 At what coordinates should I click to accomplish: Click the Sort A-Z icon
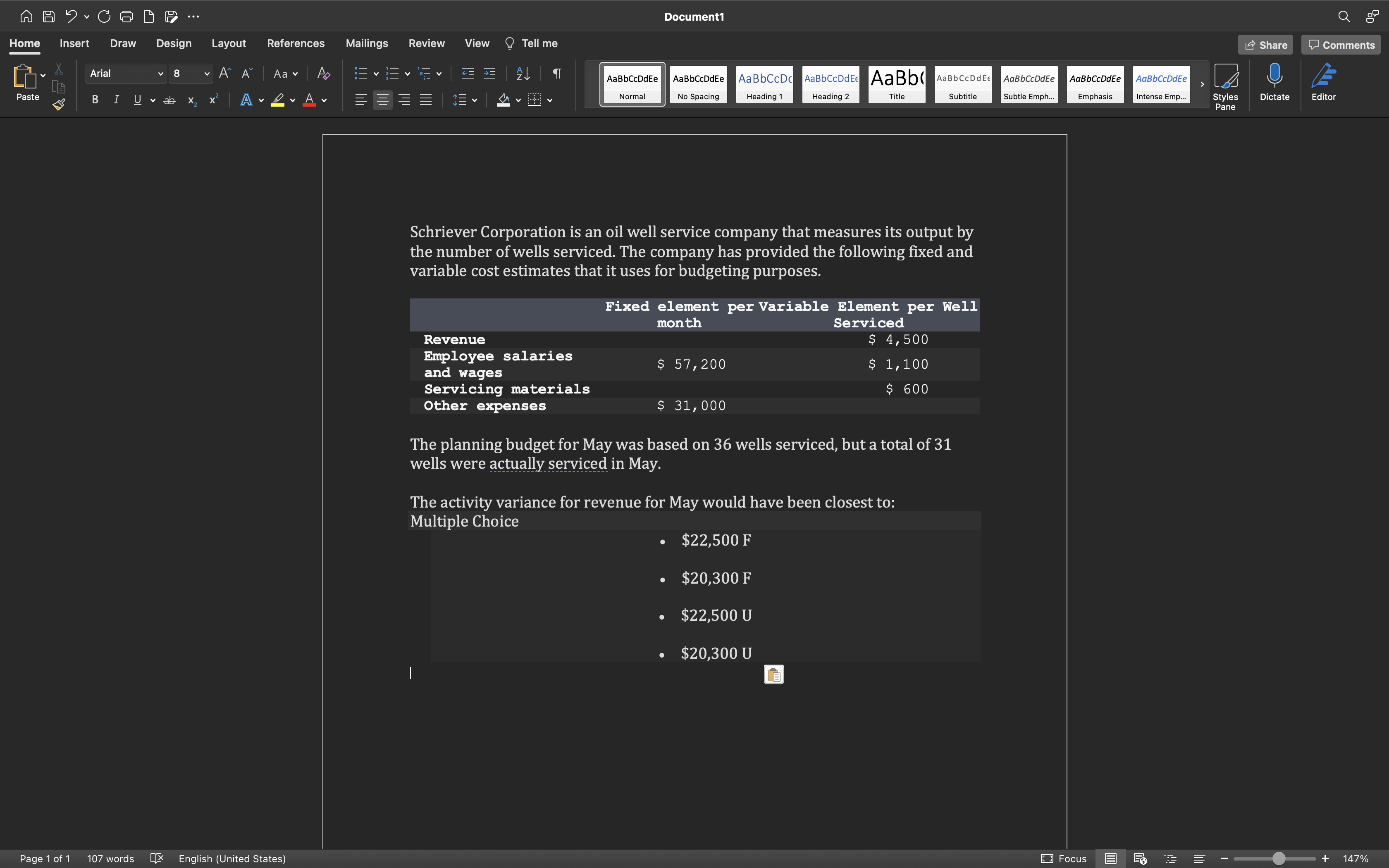[x=523, y=74]
